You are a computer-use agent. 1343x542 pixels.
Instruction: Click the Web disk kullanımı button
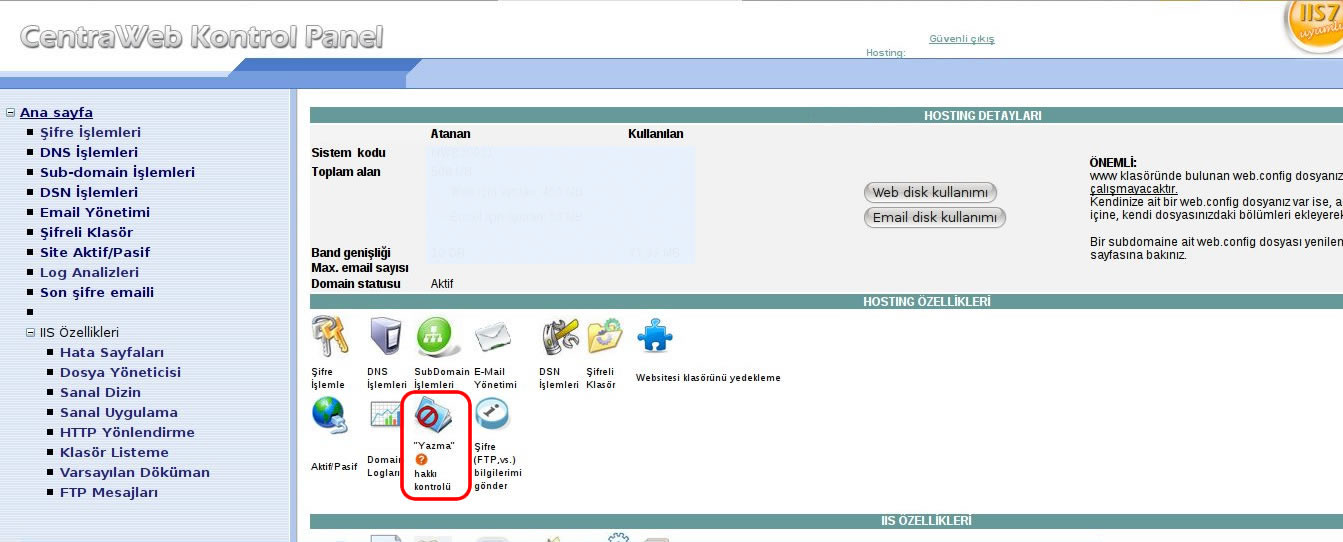(x=930, y=192)
